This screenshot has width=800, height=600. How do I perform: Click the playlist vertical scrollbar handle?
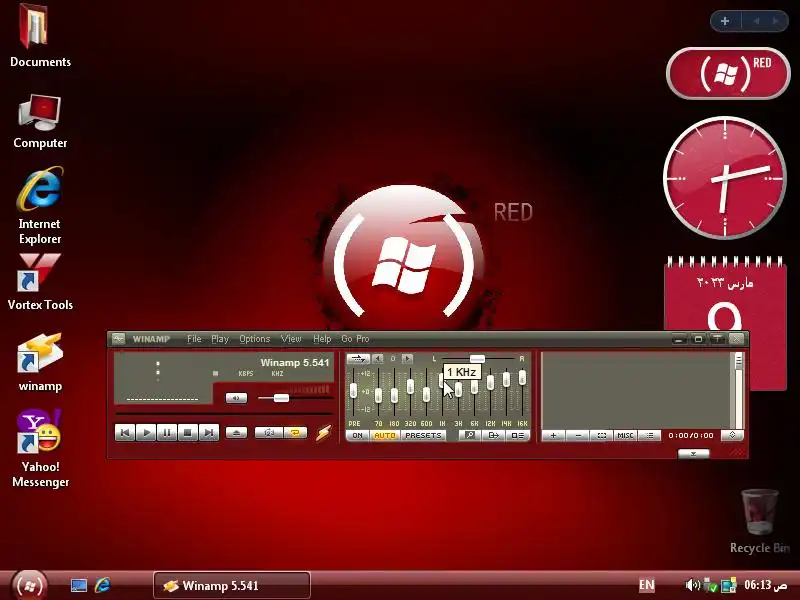pos(738,361)
